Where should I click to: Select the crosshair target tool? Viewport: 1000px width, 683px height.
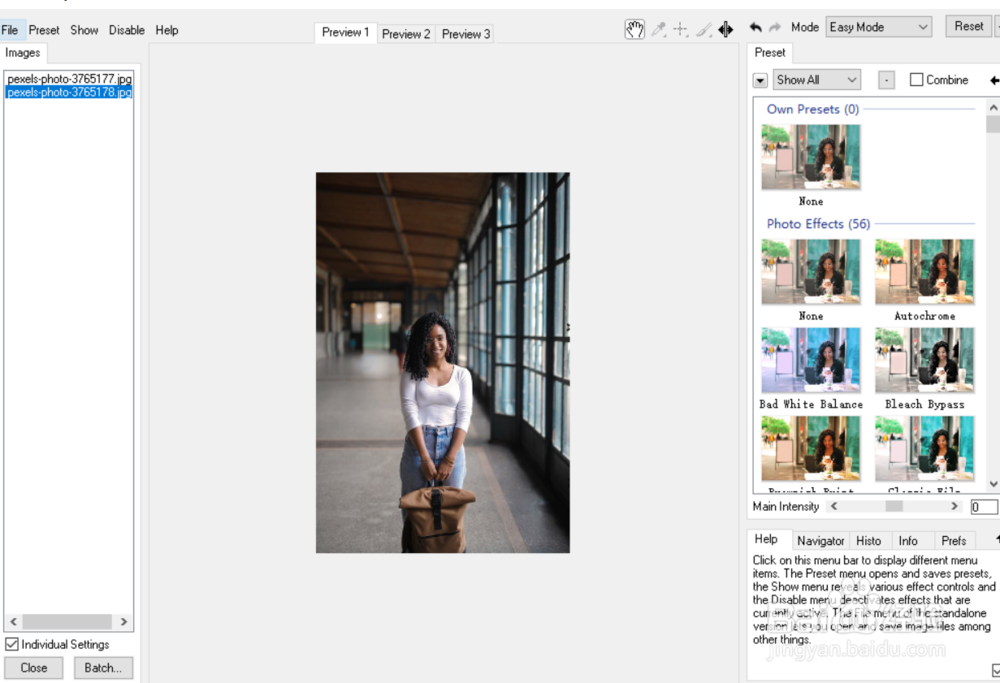coord(680,29)
